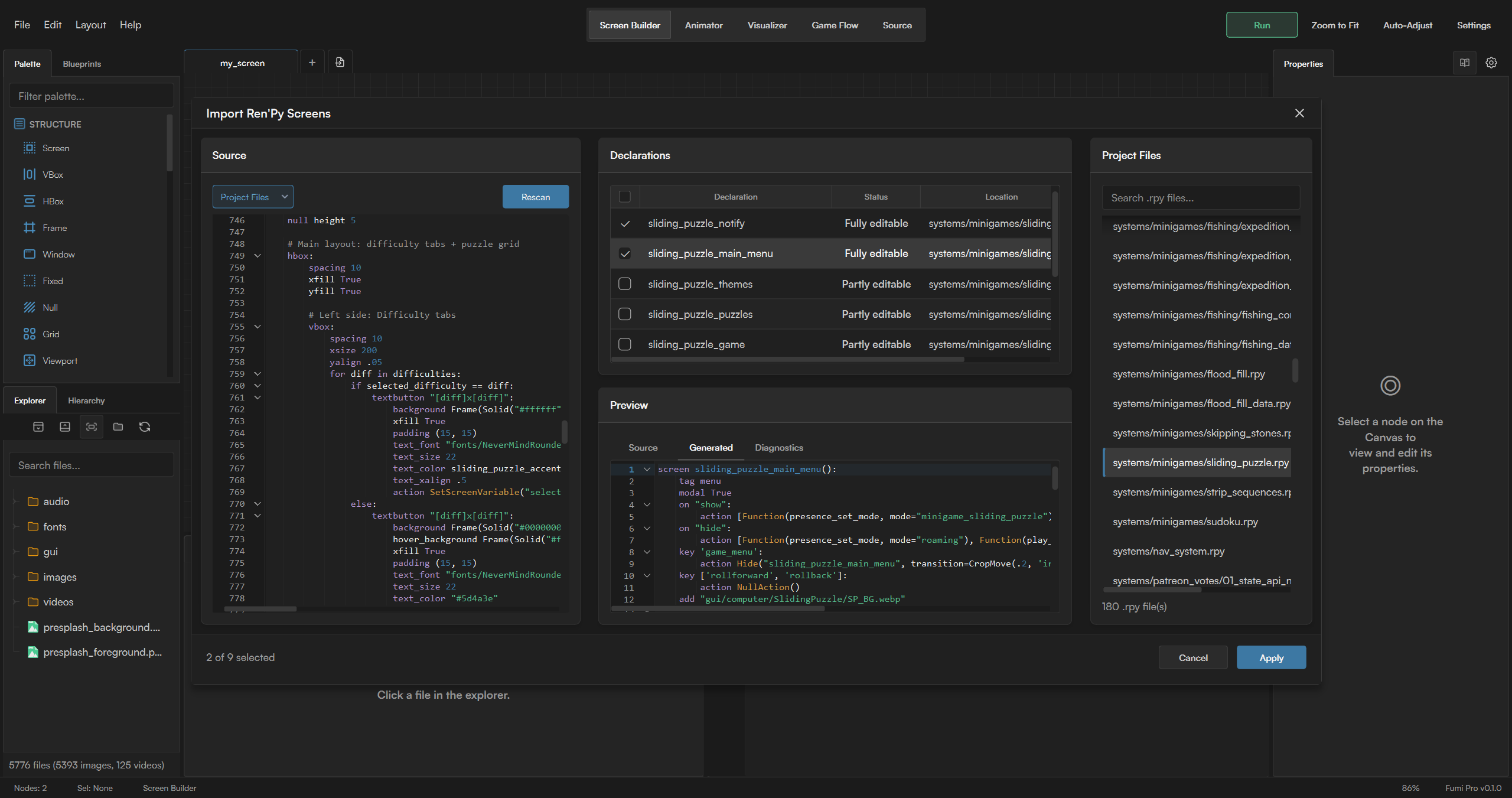Uncheck sliding_puzzle_main_menu declaration
The width and height of the screenshot is (1512, 798).
click(x=624, y=254)
